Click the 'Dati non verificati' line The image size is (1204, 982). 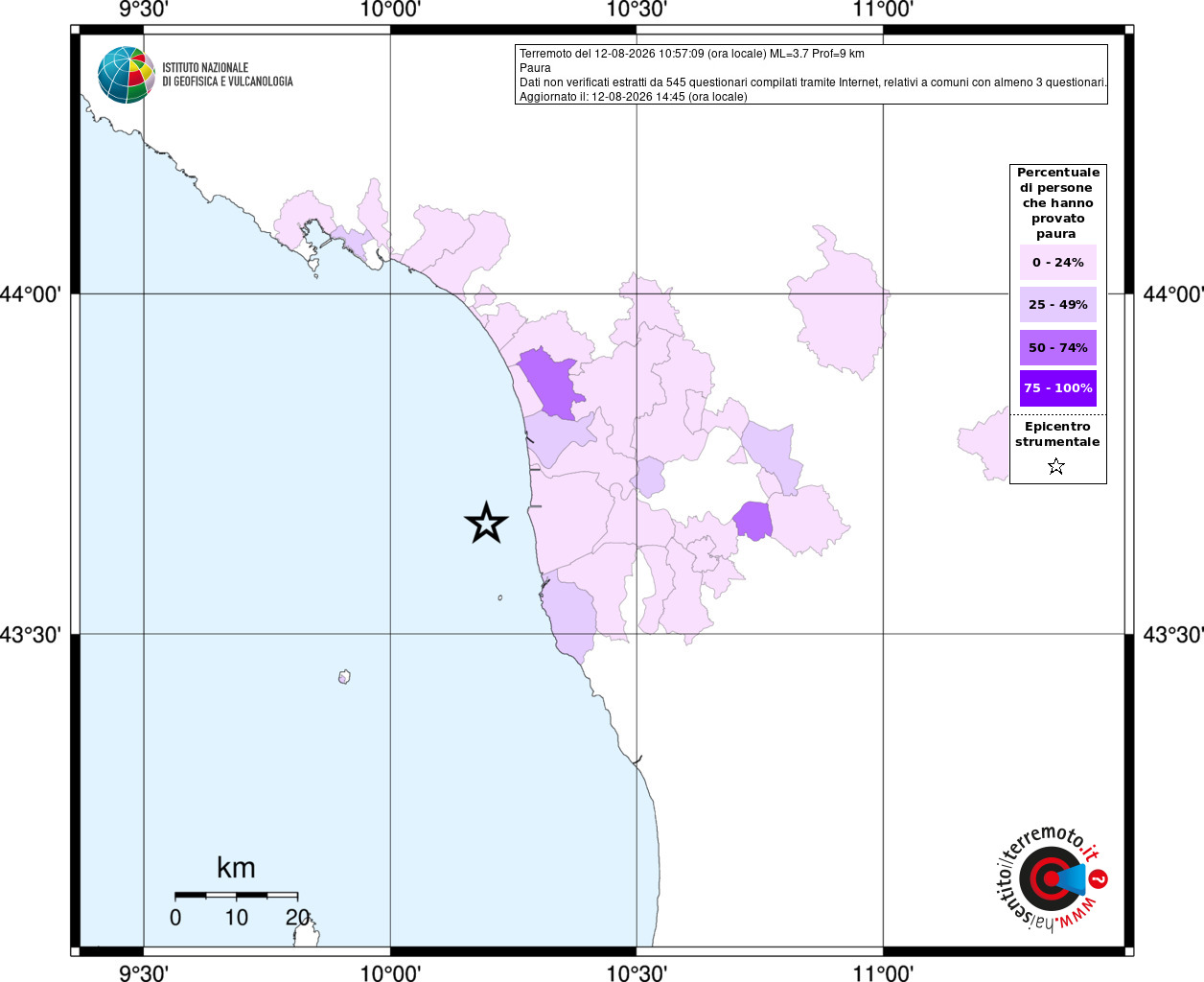(813, 82)
